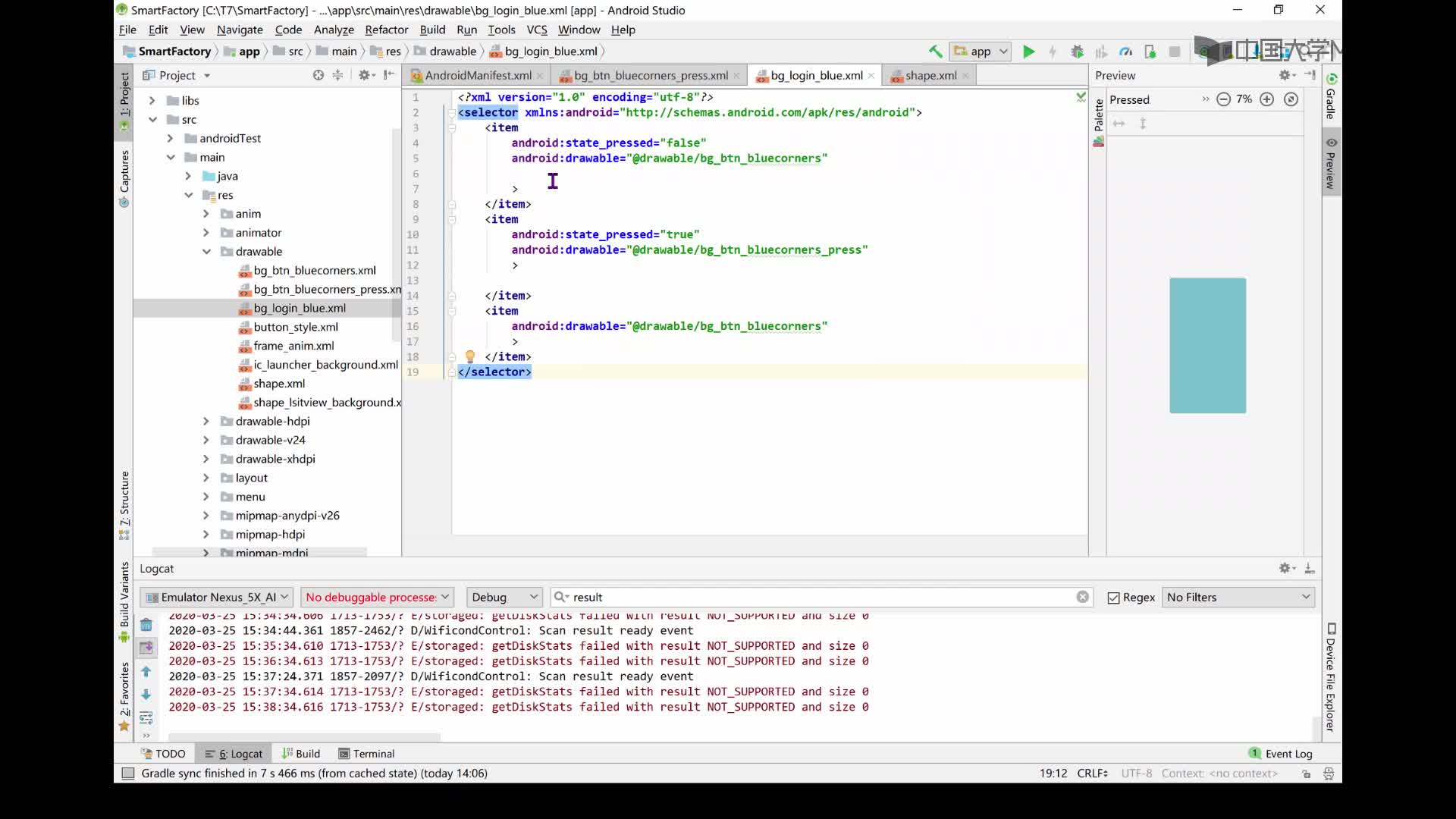Toggle the Regex checkbox

[x=1113, y=598]
